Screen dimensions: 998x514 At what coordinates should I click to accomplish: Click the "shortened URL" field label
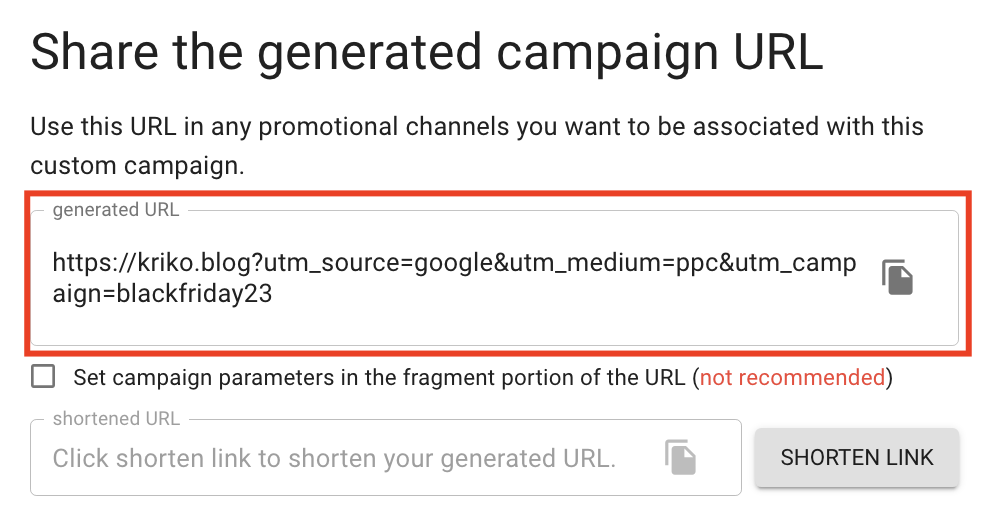[x=116, y=418]
